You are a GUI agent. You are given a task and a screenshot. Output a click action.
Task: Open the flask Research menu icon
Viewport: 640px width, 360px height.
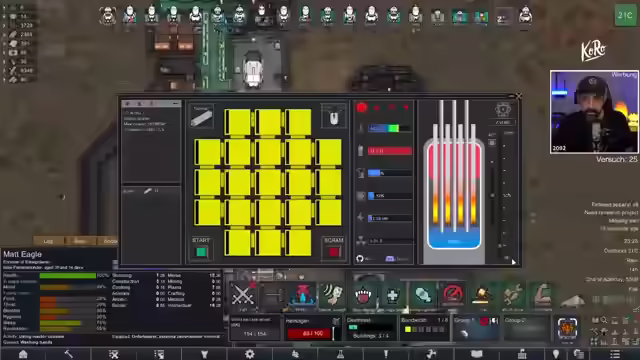click(340, 354)
